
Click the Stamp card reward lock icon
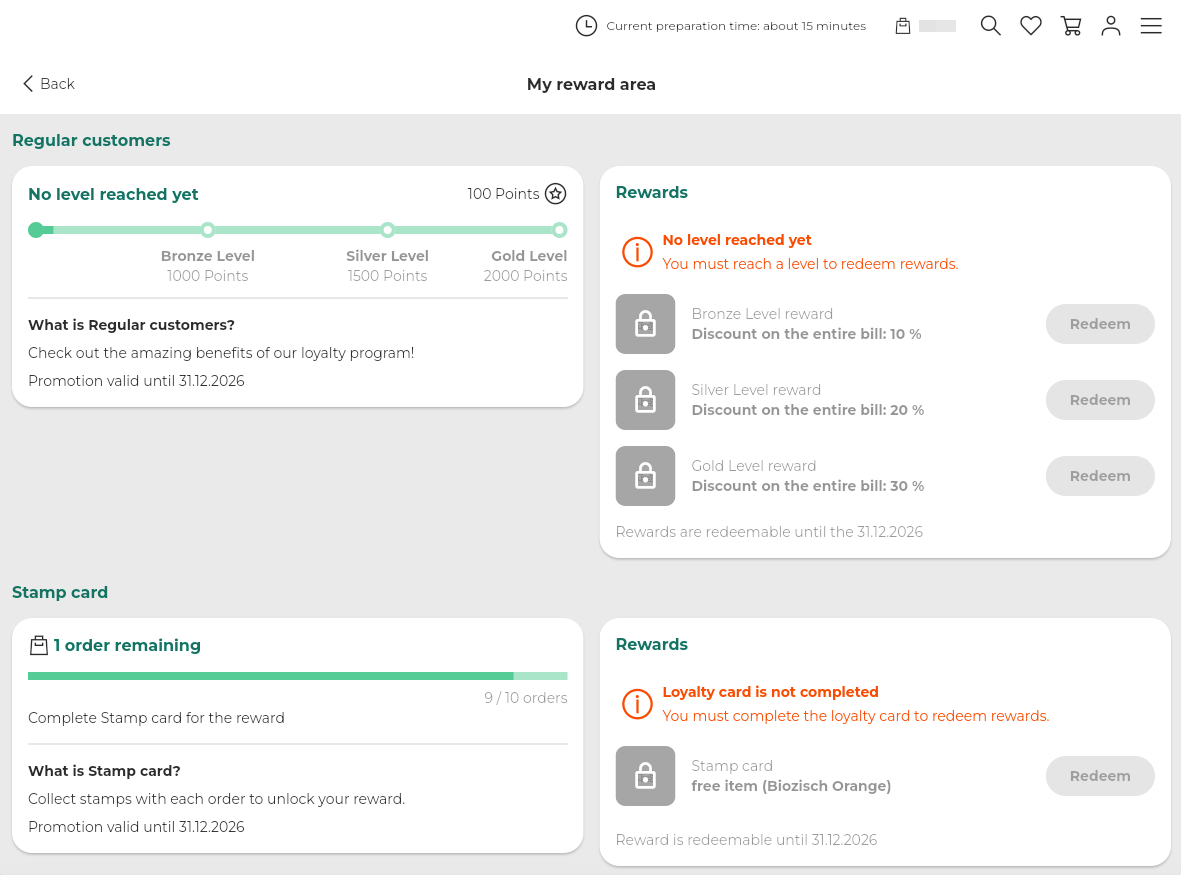[645, 776]
